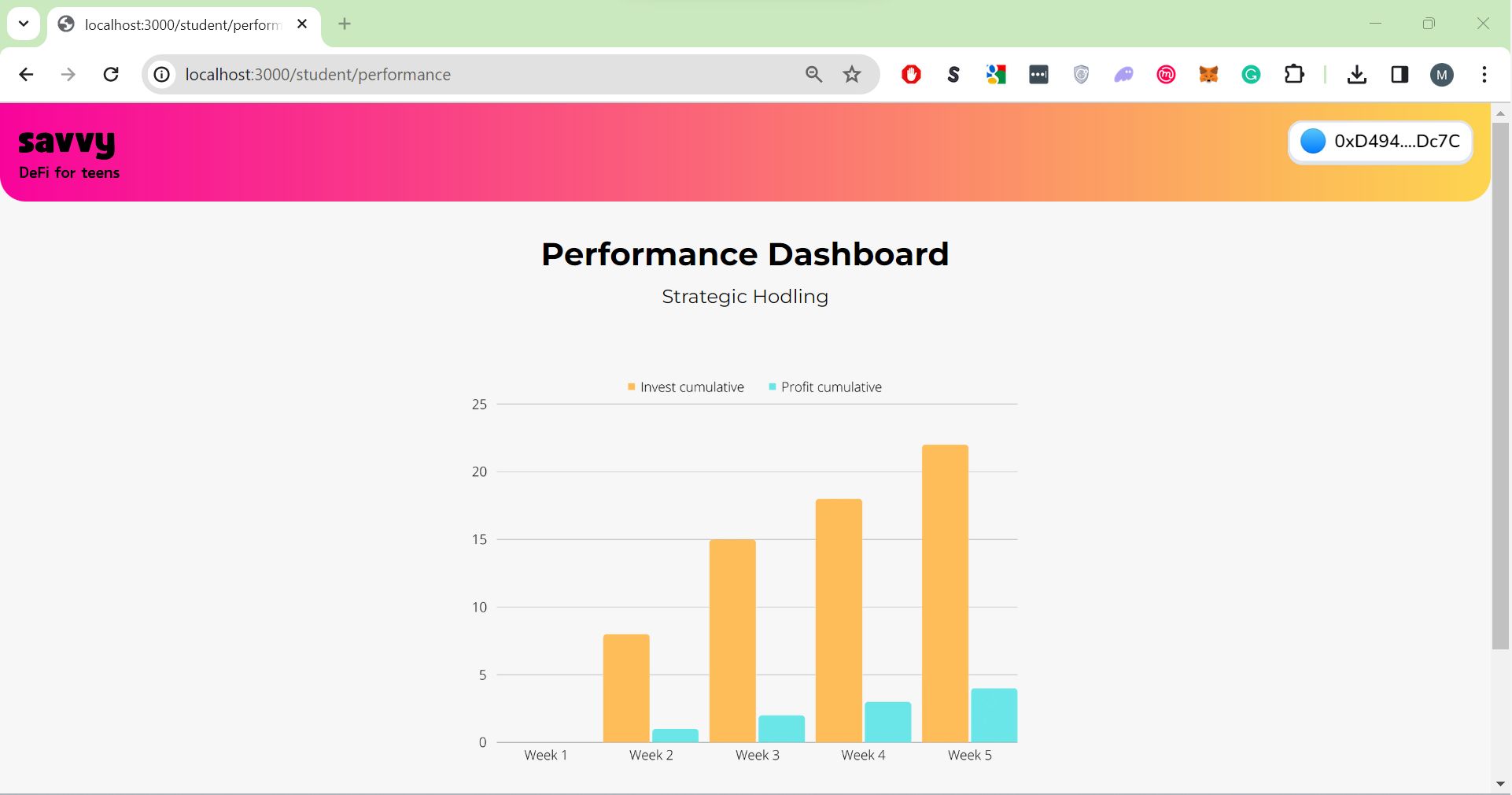Open the tab search dropdown arrow

(24, 24)
